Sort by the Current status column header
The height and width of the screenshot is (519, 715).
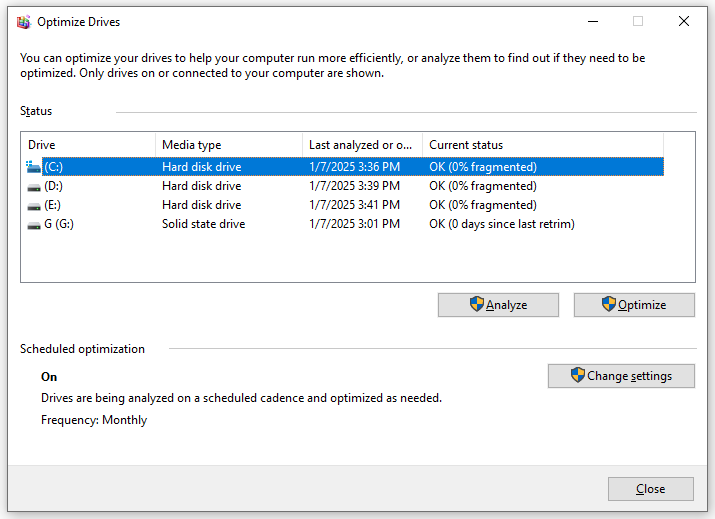(x=543, y=145)
